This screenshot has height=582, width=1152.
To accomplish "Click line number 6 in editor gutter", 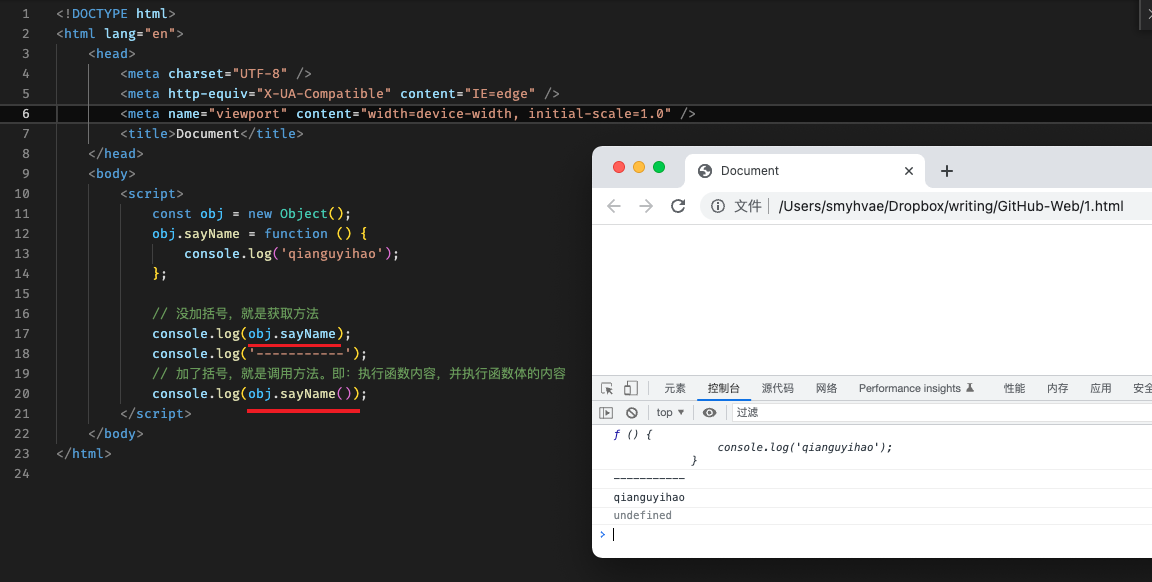I will tap(26, 113).
